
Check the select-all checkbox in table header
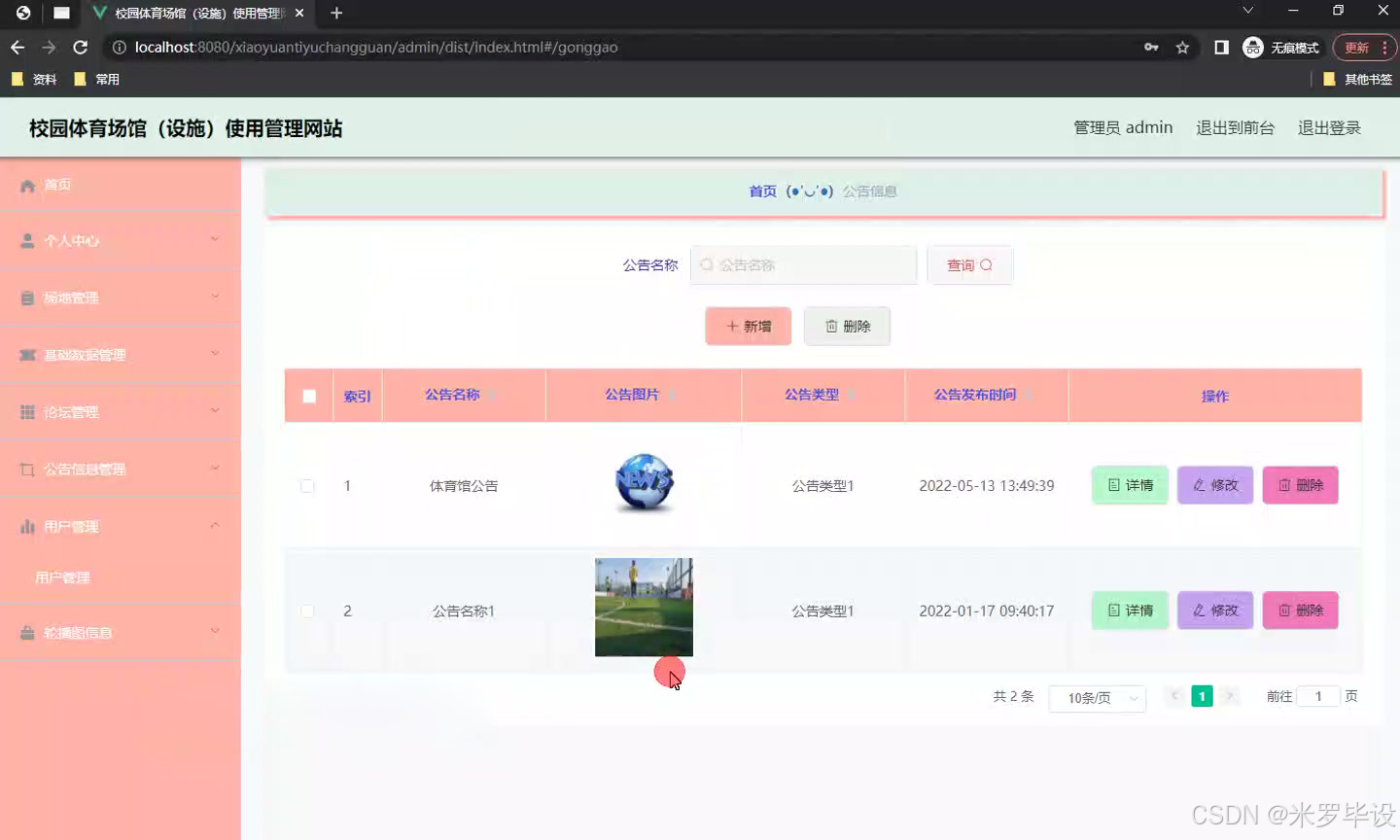coord(307,395)
